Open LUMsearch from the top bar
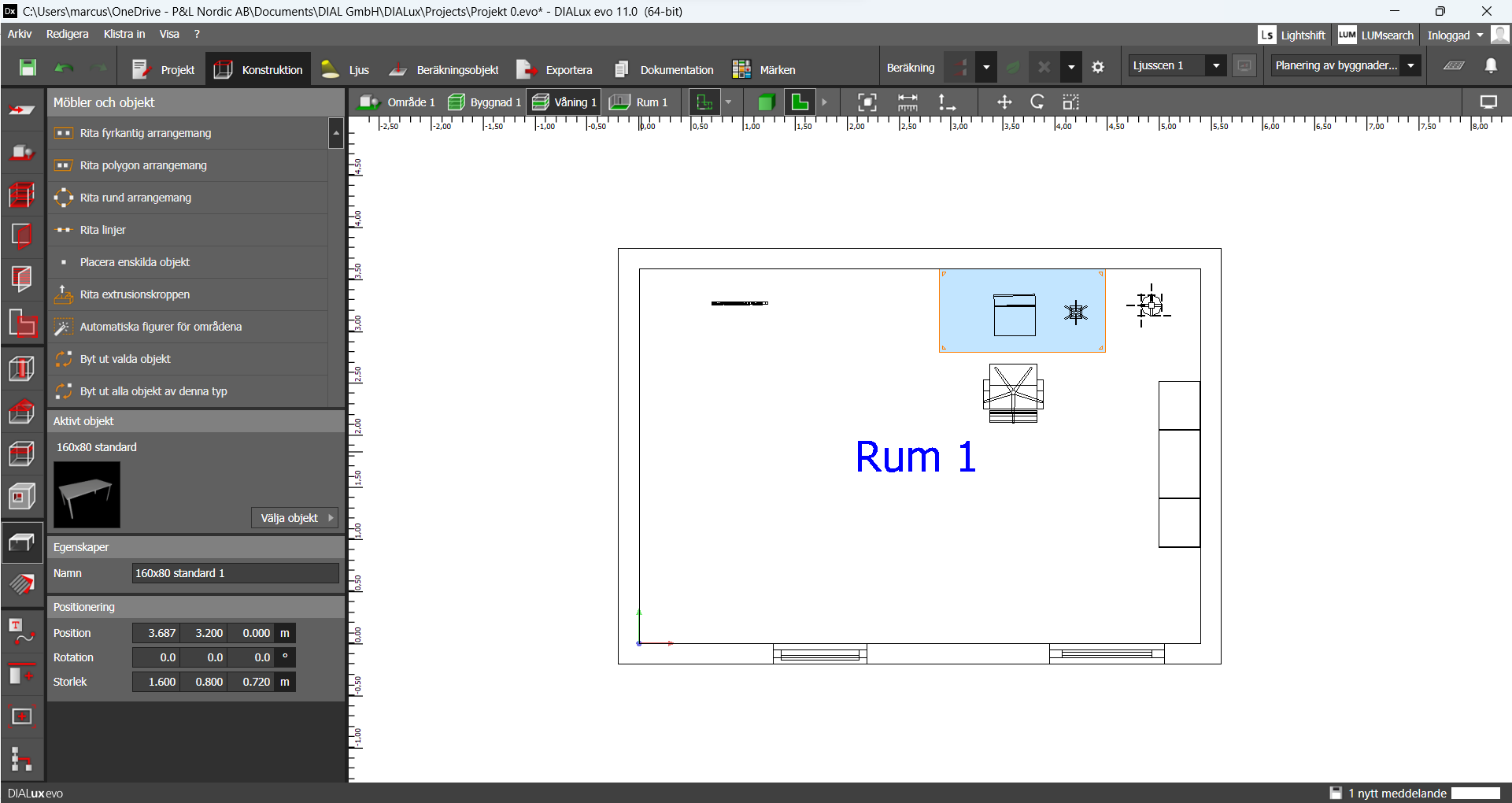Screen dimensions: 1512x803 click(x=1377, y=35)
